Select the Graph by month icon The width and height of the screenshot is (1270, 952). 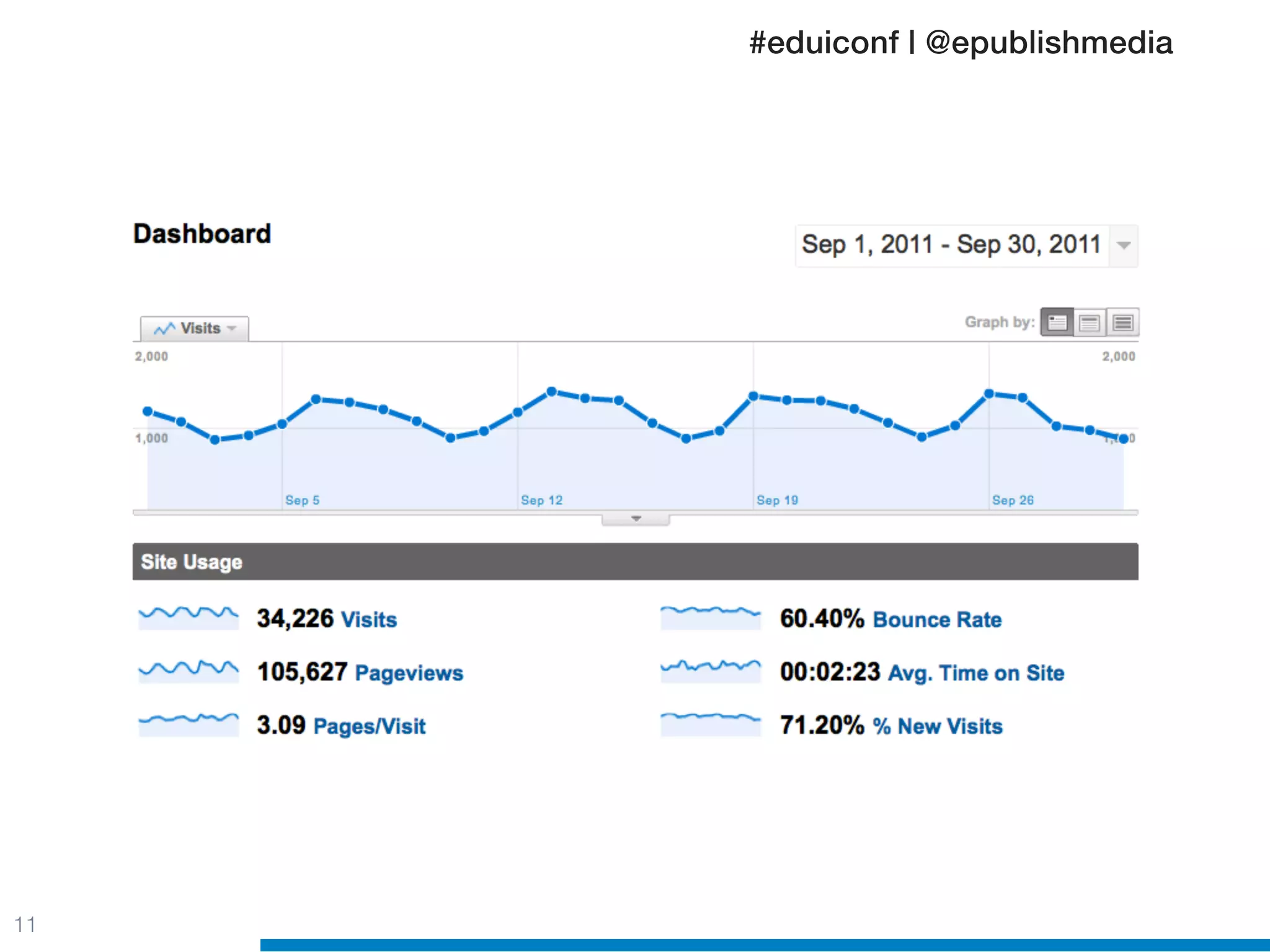tap(1122, 322)
